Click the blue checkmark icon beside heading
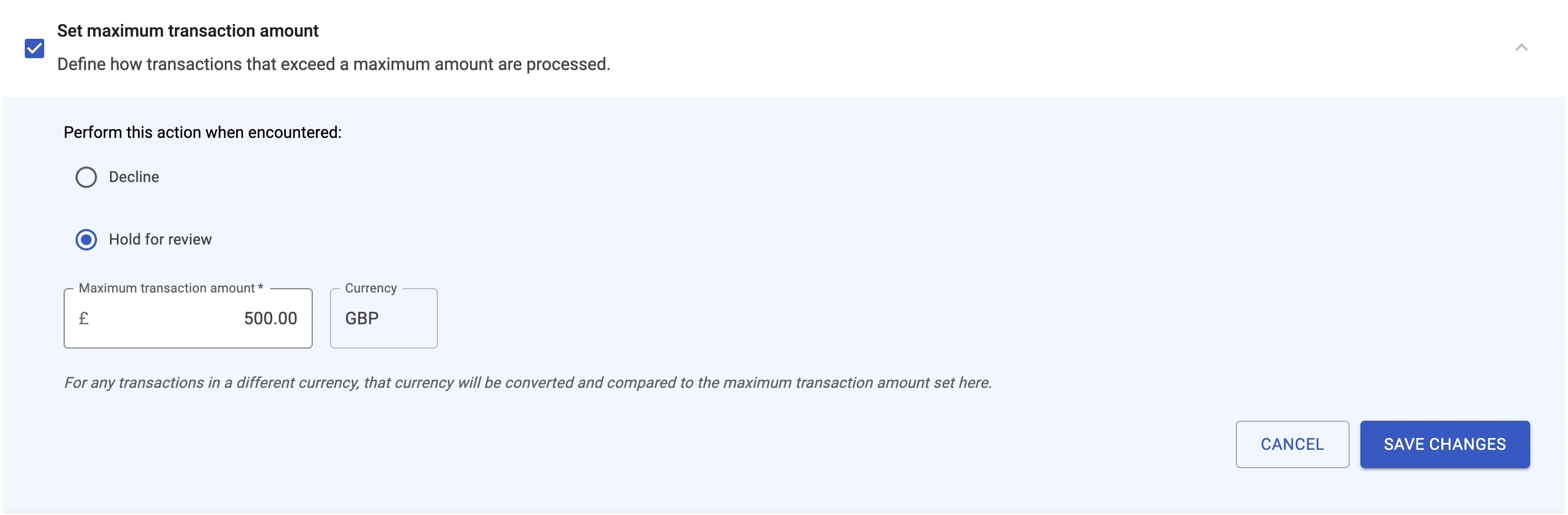 pos(35,48)
